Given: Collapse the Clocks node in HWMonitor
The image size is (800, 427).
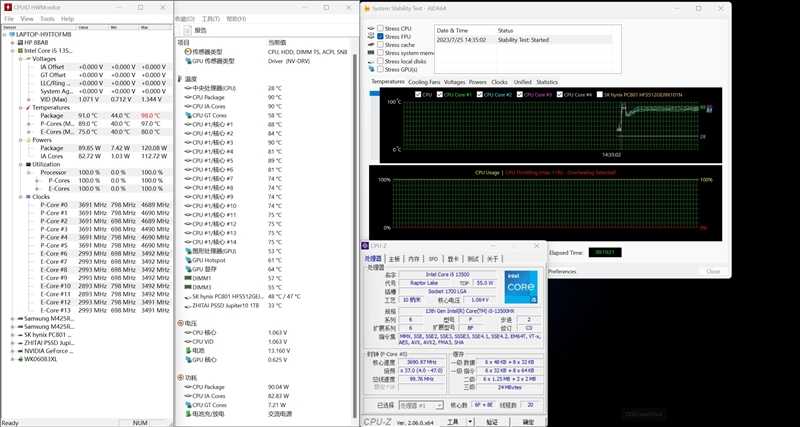Looking at the screenshot, I should [x=21, y=197].
